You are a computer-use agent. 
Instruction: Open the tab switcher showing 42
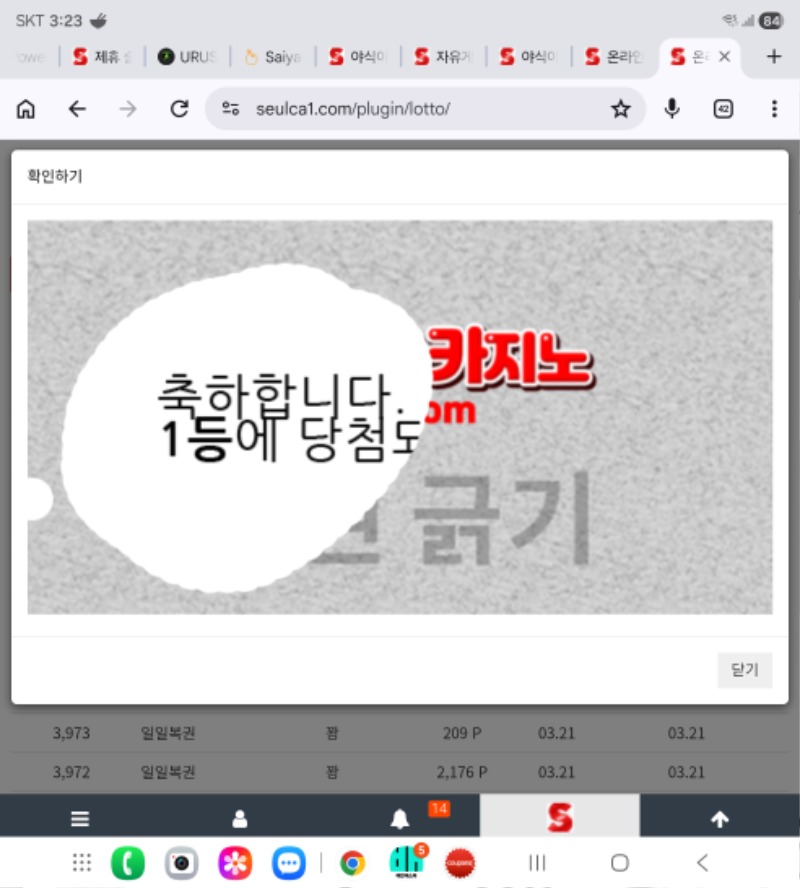tap(723, 109)
